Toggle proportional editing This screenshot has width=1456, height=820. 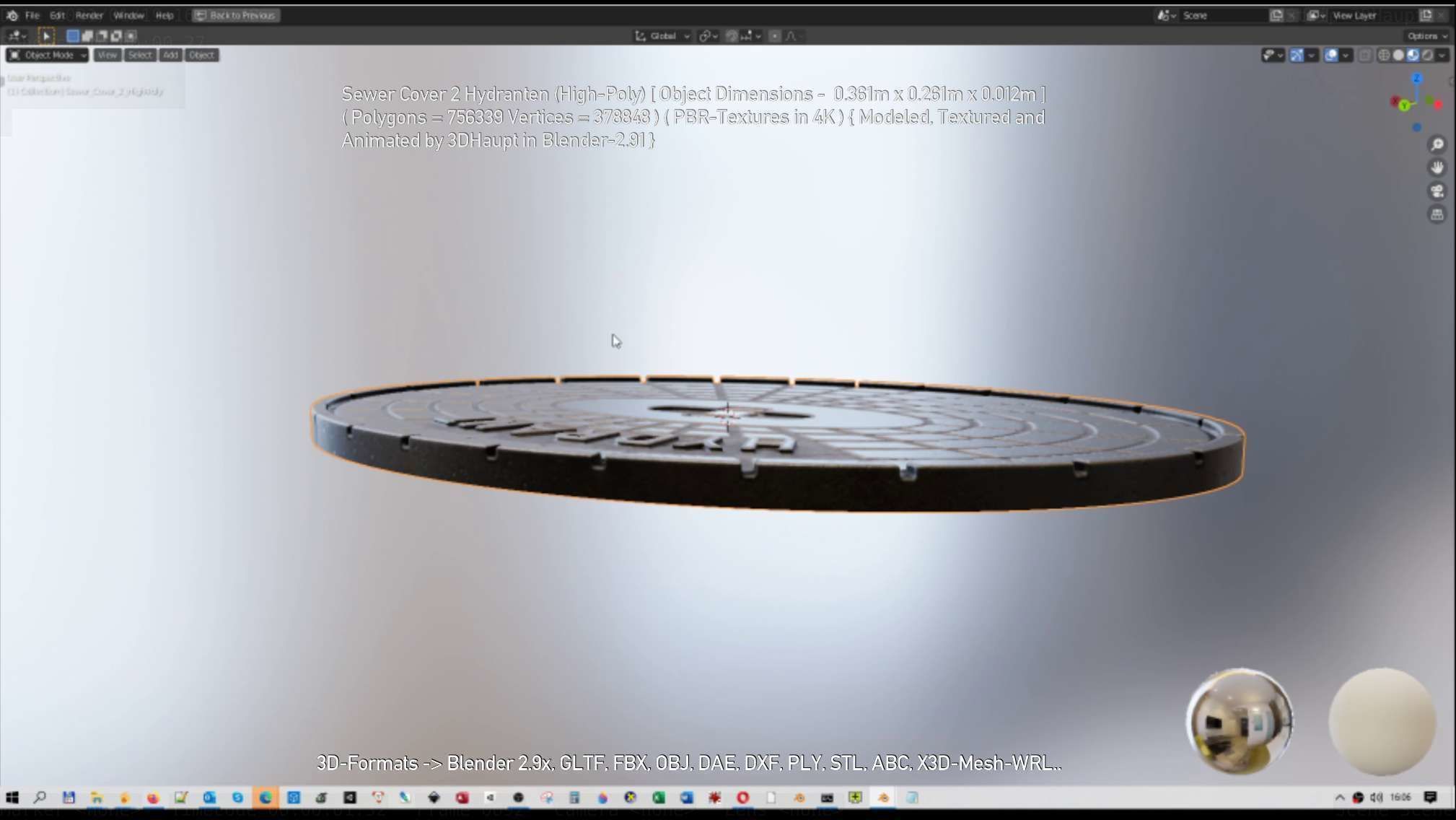774,35
